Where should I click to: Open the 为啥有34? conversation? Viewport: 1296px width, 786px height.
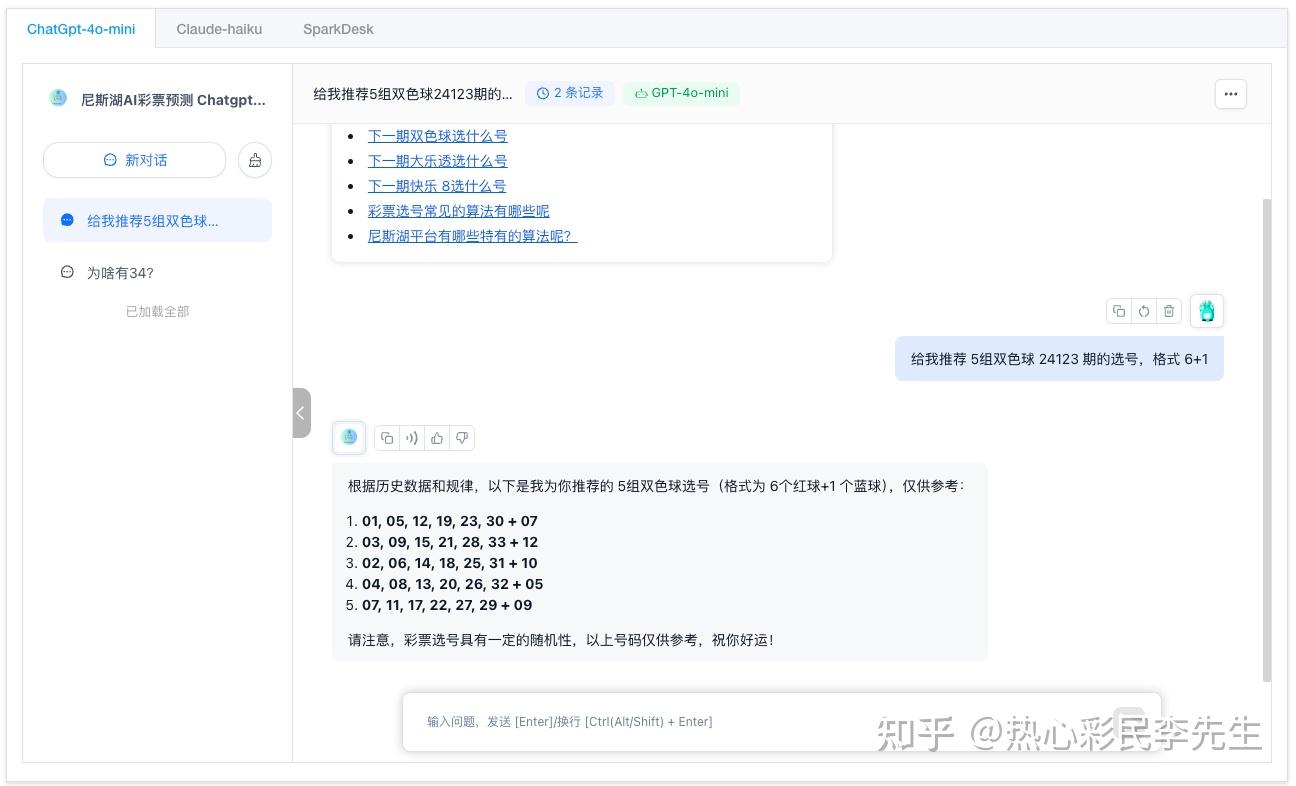coord(157,272)
